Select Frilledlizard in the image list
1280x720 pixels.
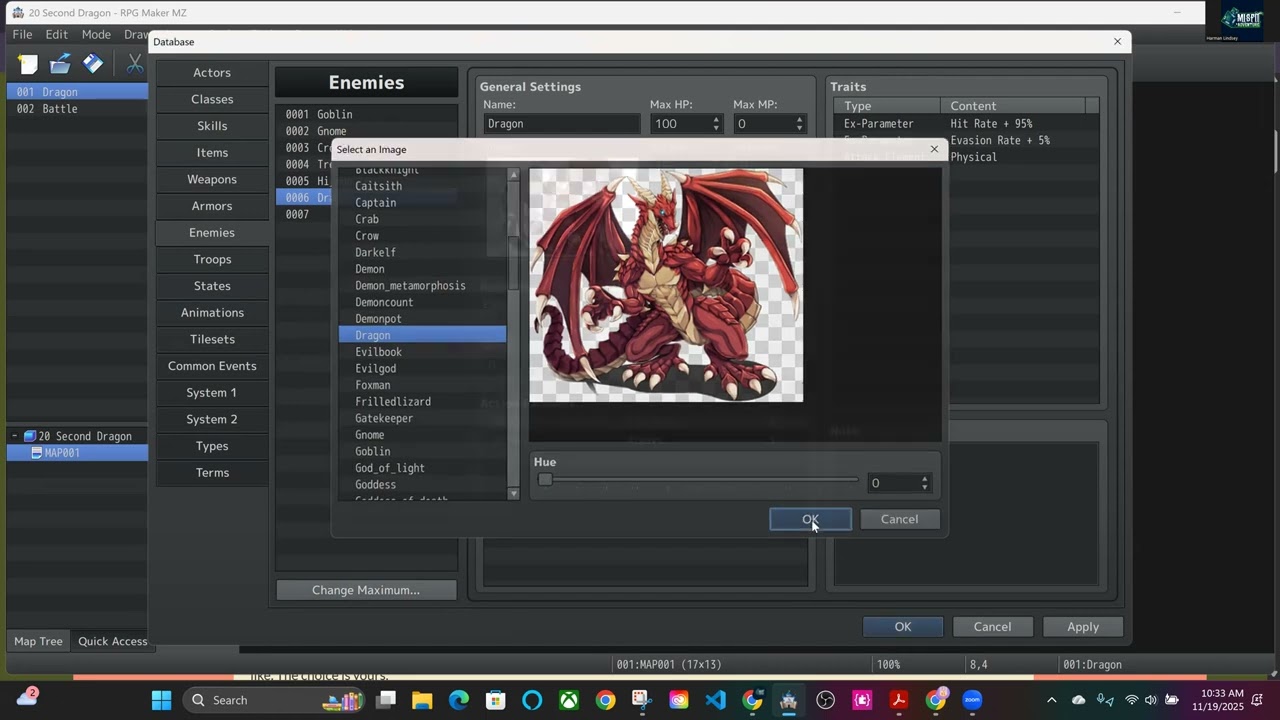(422, 402)
